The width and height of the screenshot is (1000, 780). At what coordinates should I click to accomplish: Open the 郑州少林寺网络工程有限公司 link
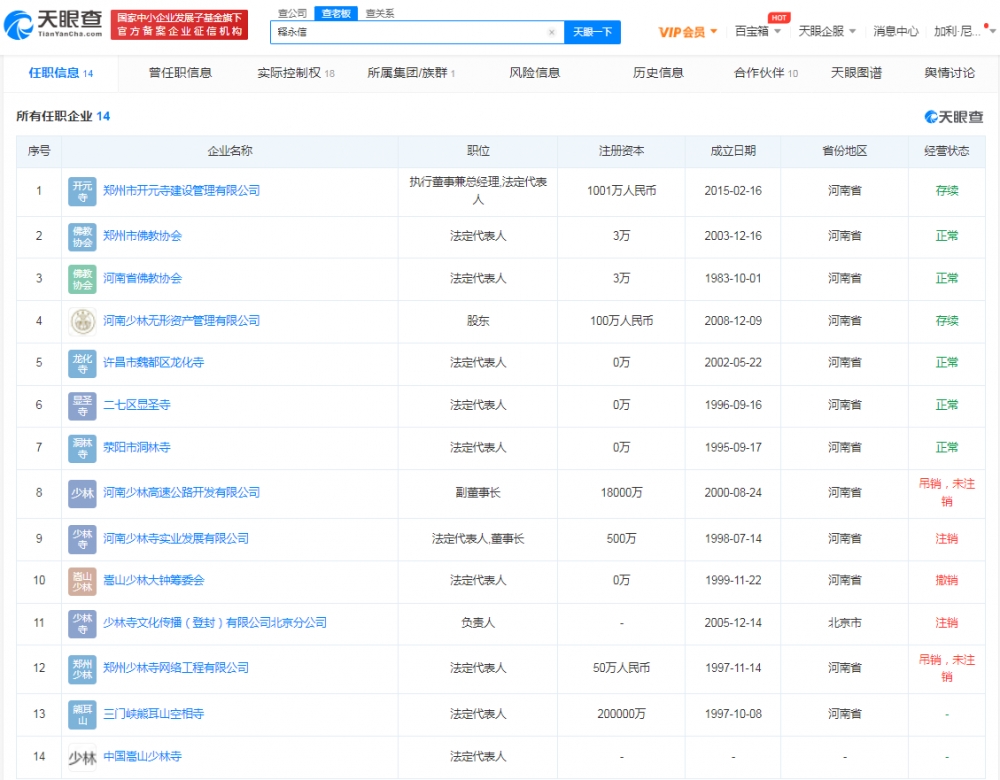(176, 668)
